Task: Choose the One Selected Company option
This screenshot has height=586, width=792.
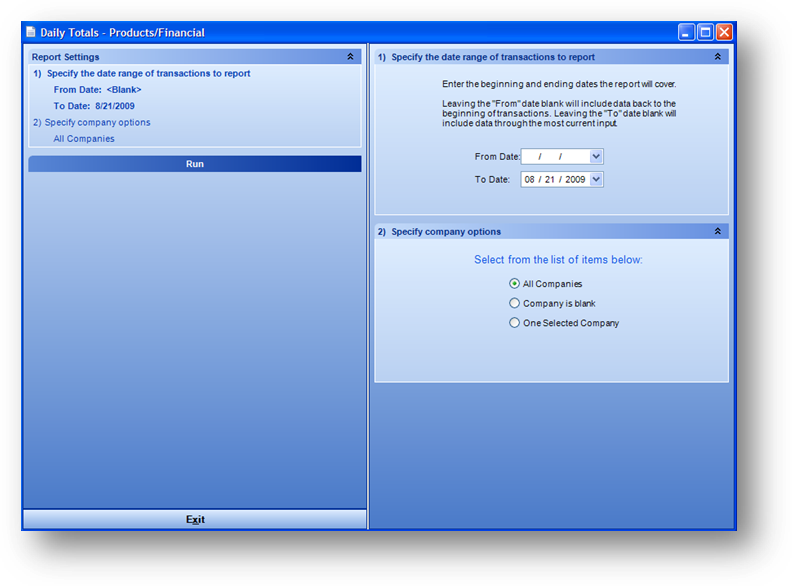Action: [514, 323]
